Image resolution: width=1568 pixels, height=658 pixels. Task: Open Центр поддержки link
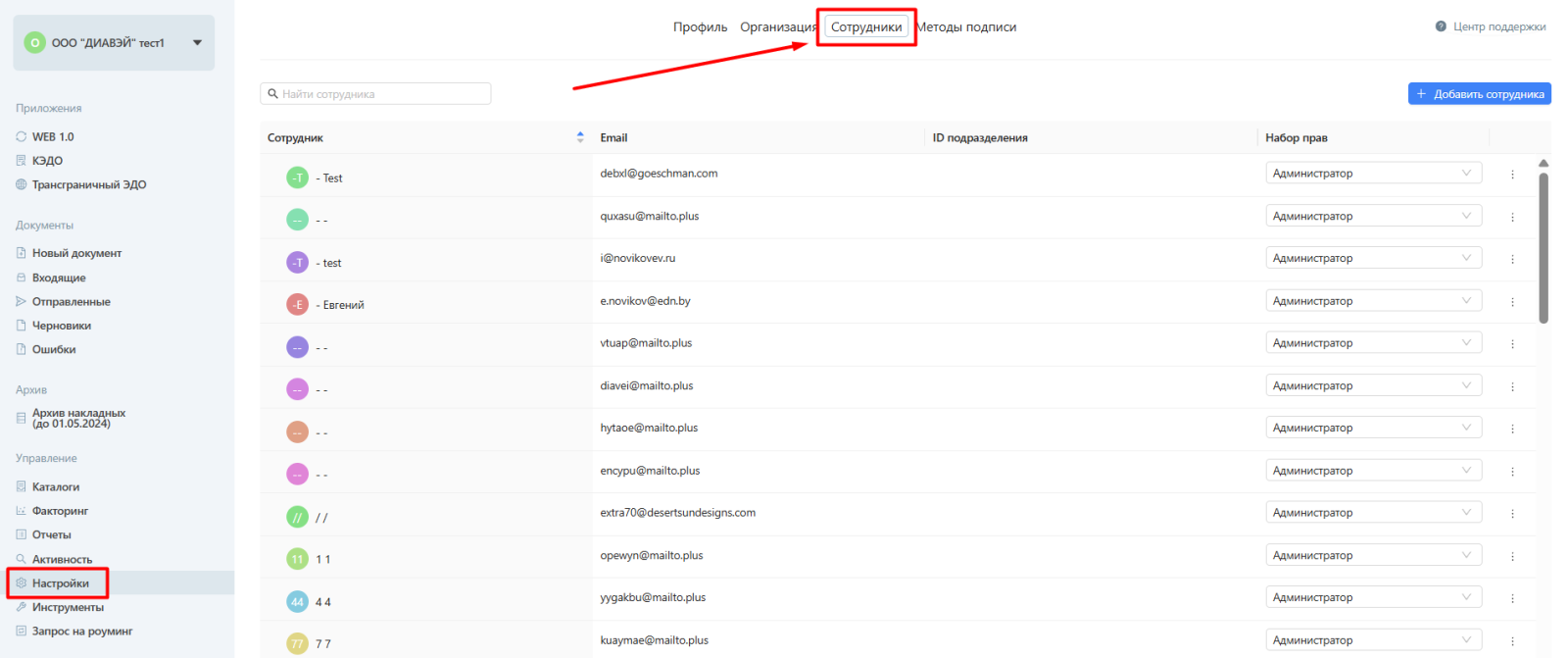(1498, 26)
